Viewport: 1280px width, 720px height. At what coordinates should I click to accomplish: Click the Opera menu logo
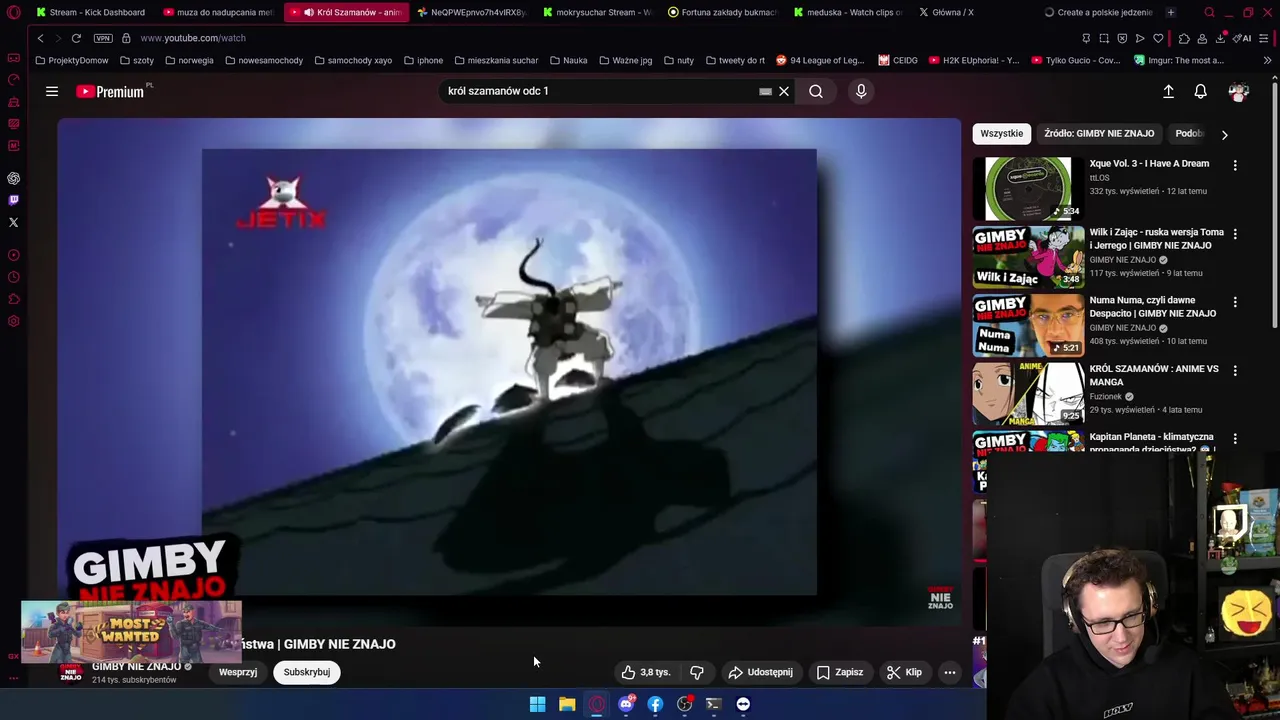coord(13,12)
